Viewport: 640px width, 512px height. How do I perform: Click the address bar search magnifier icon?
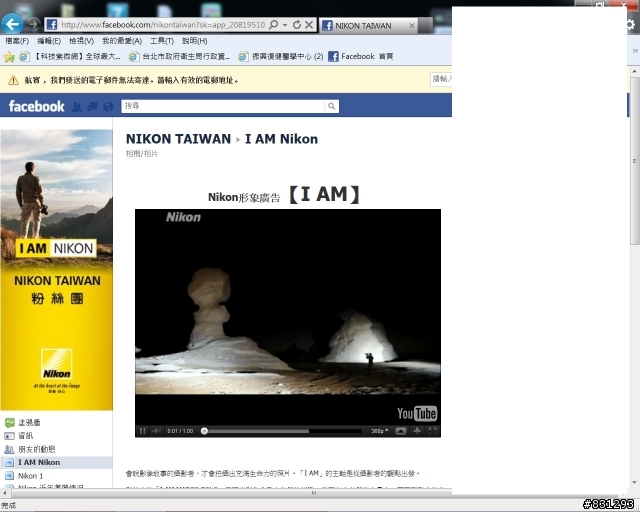(x=273, y=24)
